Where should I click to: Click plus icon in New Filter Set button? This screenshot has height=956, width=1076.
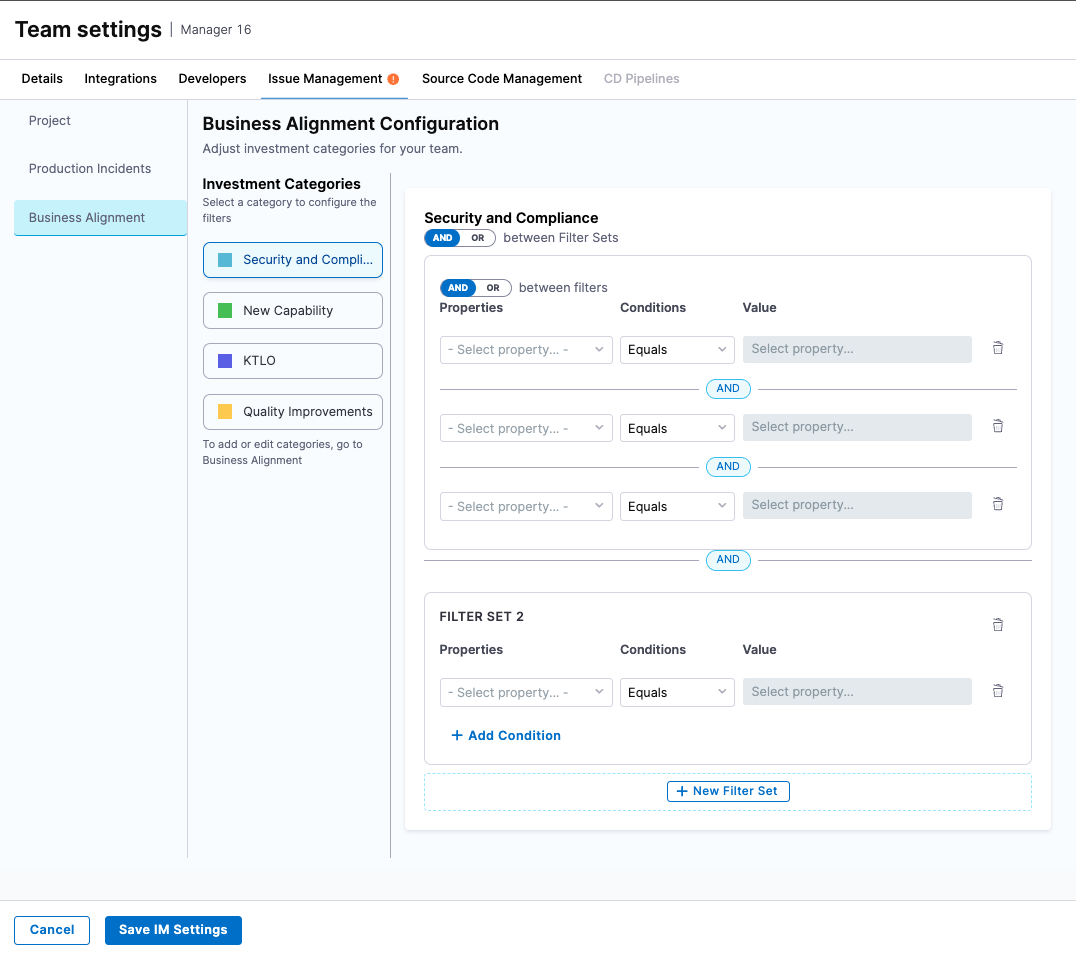(x=682, y=791)
